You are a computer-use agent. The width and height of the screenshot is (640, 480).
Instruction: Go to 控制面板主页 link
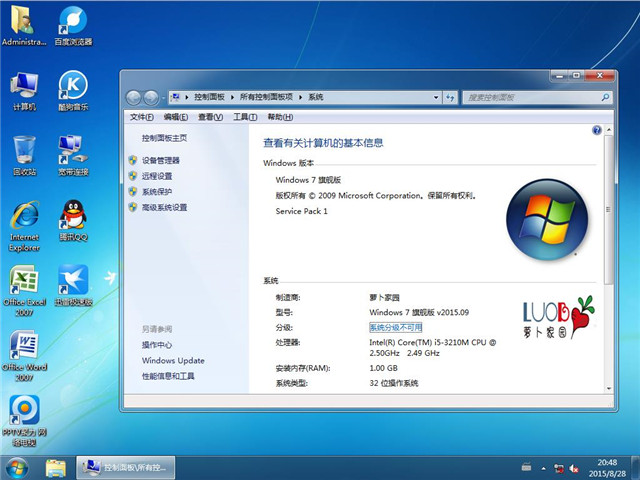(164, 138)
